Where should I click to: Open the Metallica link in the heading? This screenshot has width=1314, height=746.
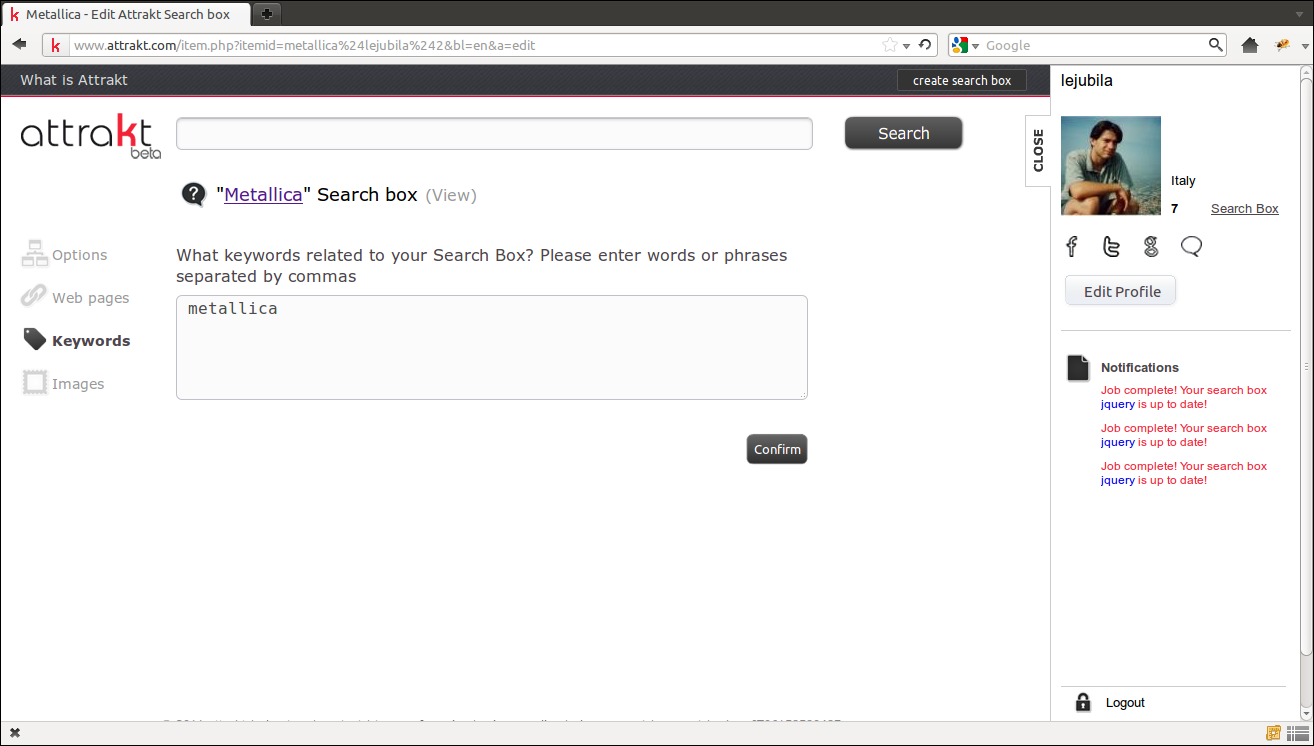click(263, 195)
